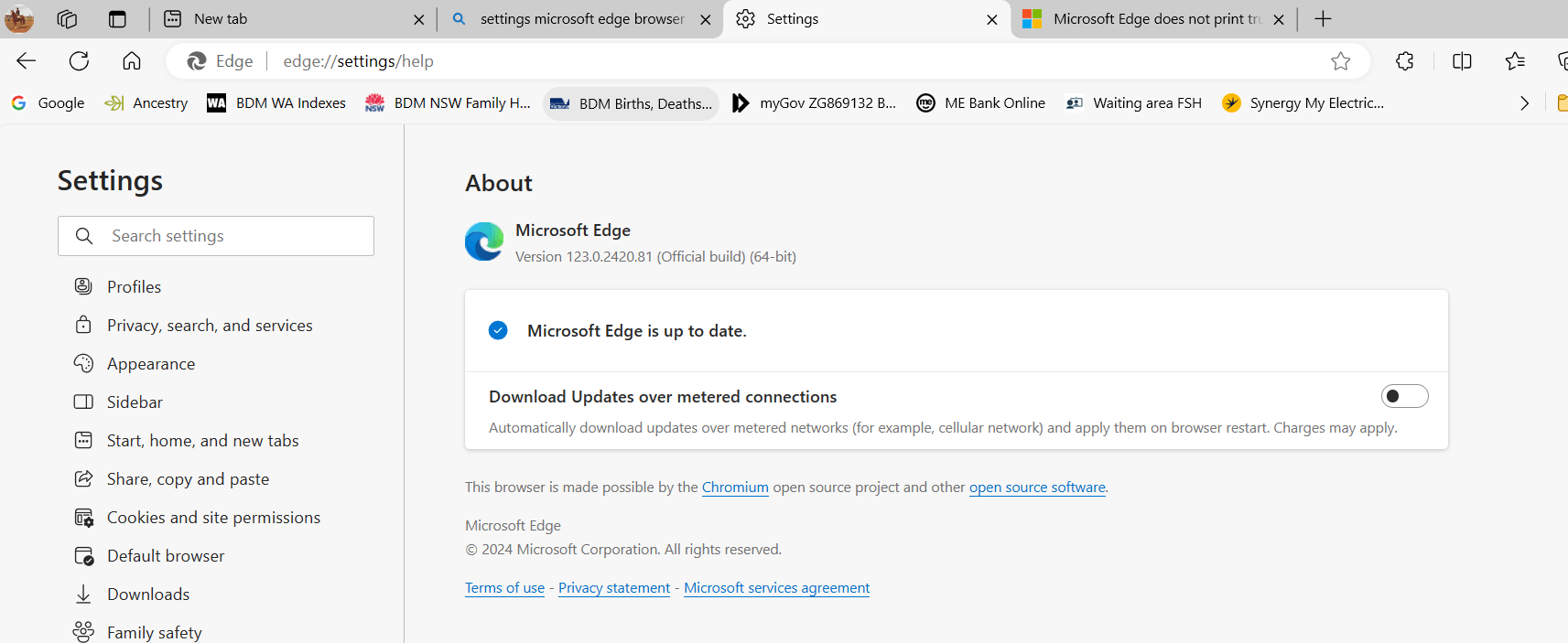1568x643 pixels.
Task: Open the Appearance settings section
Action: (x=151, y=364)
